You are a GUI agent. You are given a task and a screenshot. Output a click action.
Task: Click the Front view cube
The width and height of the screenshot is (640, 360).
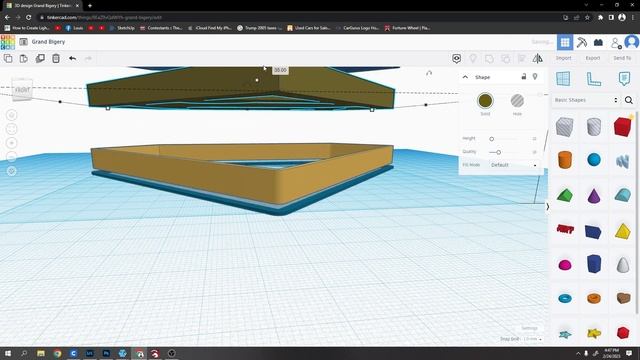(22, 89)
